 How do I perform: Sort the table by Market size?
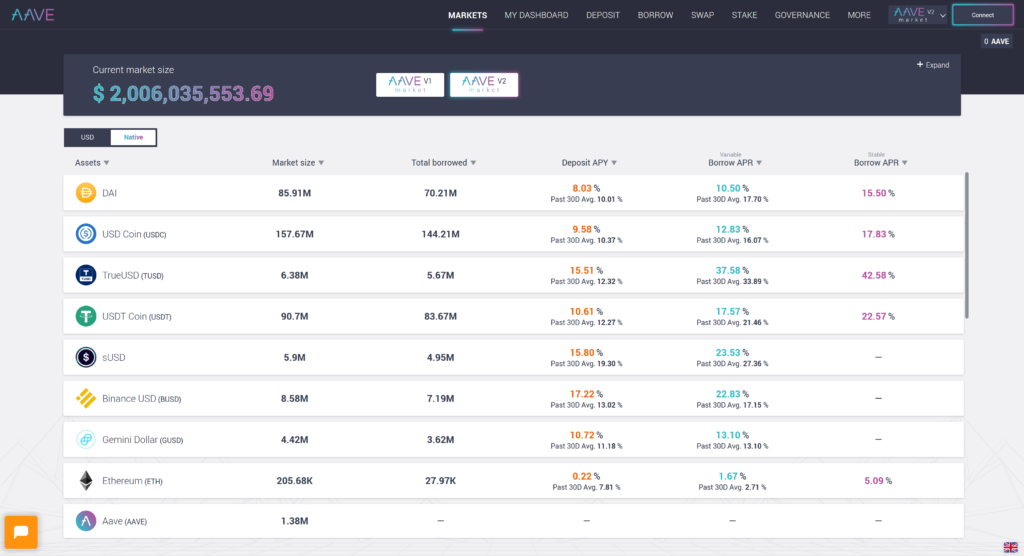coord(298,163)
